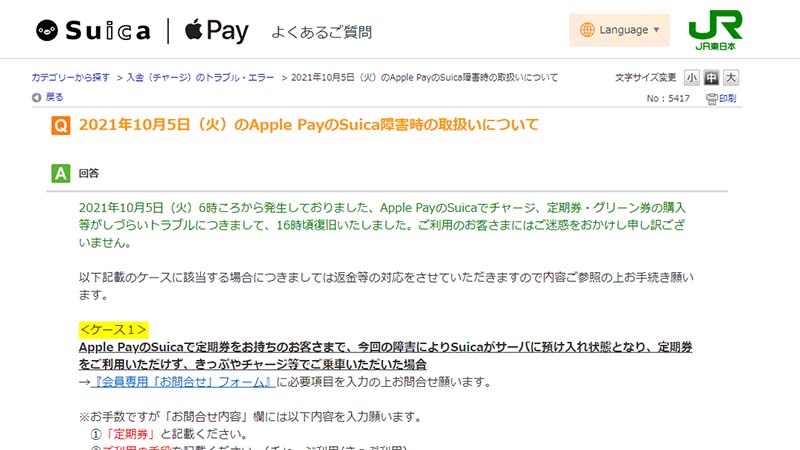The height and width of the screenshot is (450, 800).
Task: Click the No：5417 article number
Action: (x=668, y=98)
